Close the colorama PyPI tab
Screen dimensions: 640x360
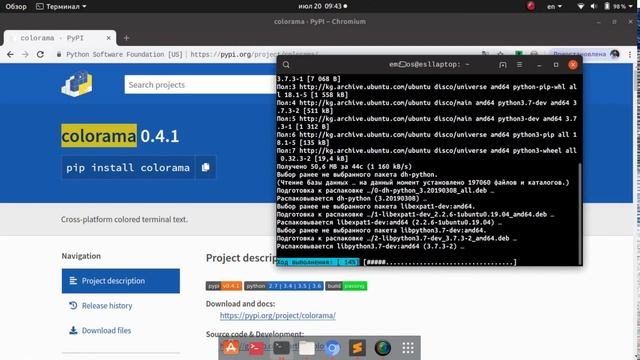[x=109, y=38]
